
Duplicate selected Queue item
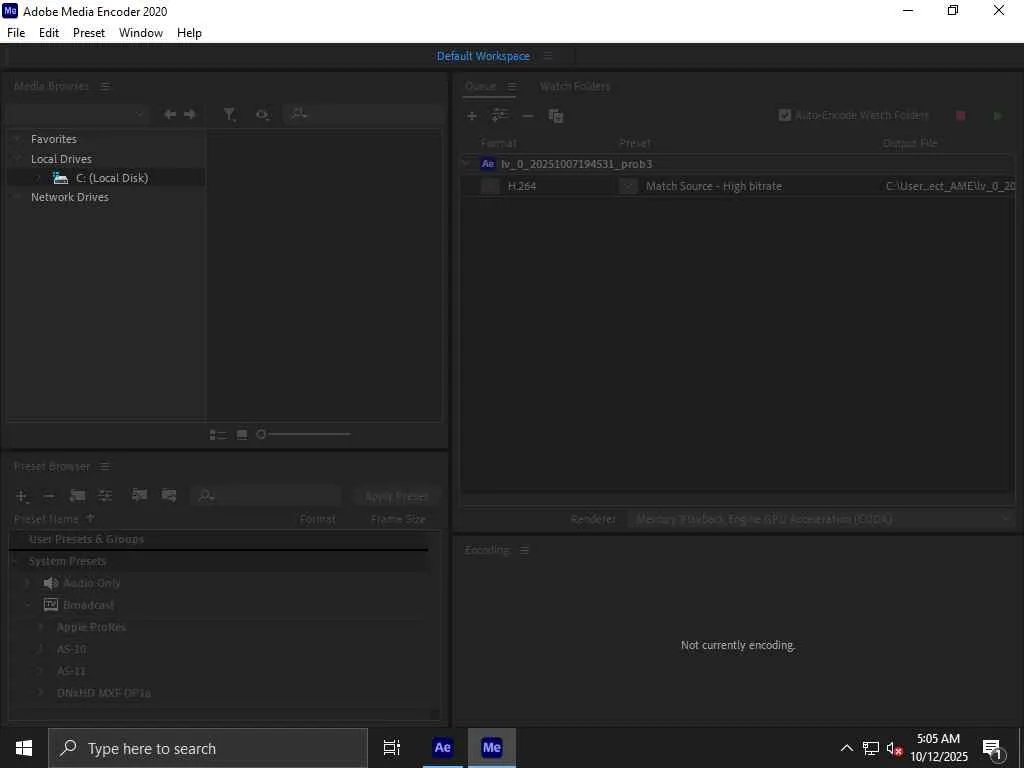[556, 116]
